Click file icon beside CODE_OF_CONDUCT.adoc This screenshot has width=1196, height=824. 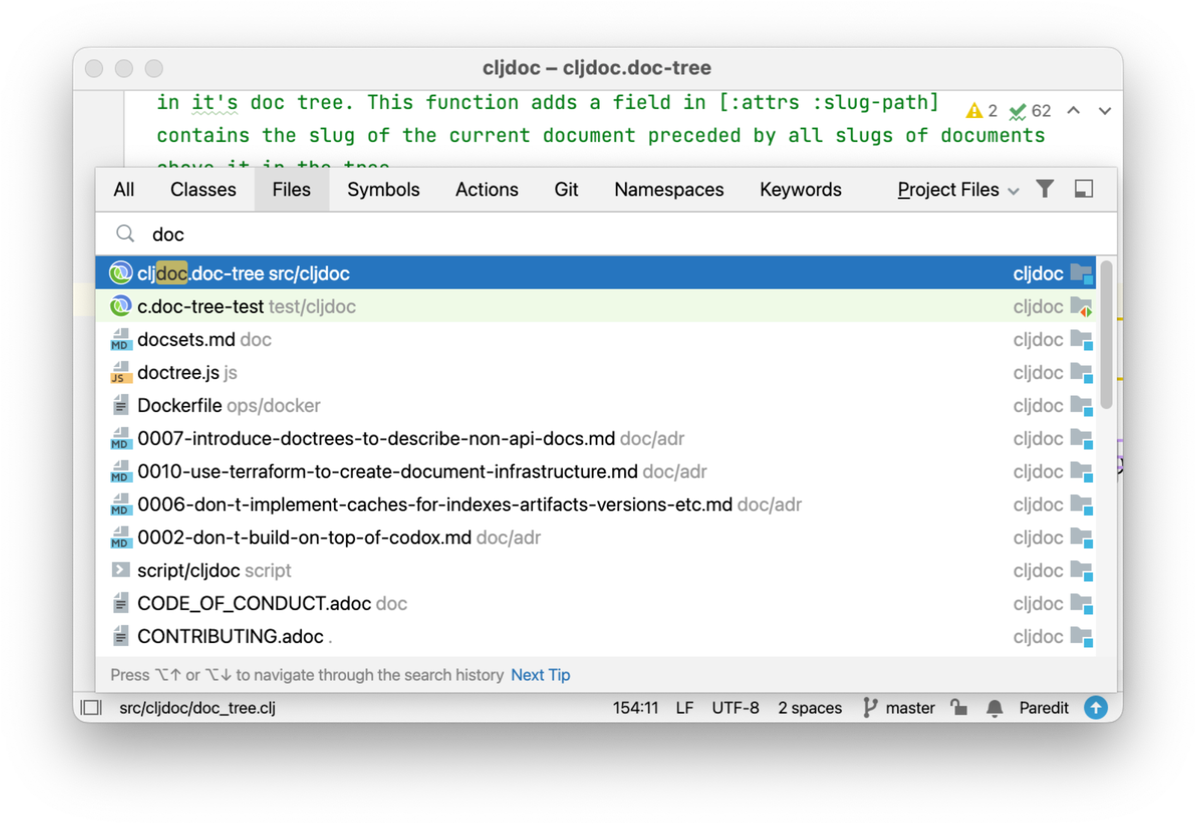(x=121, y=604)
